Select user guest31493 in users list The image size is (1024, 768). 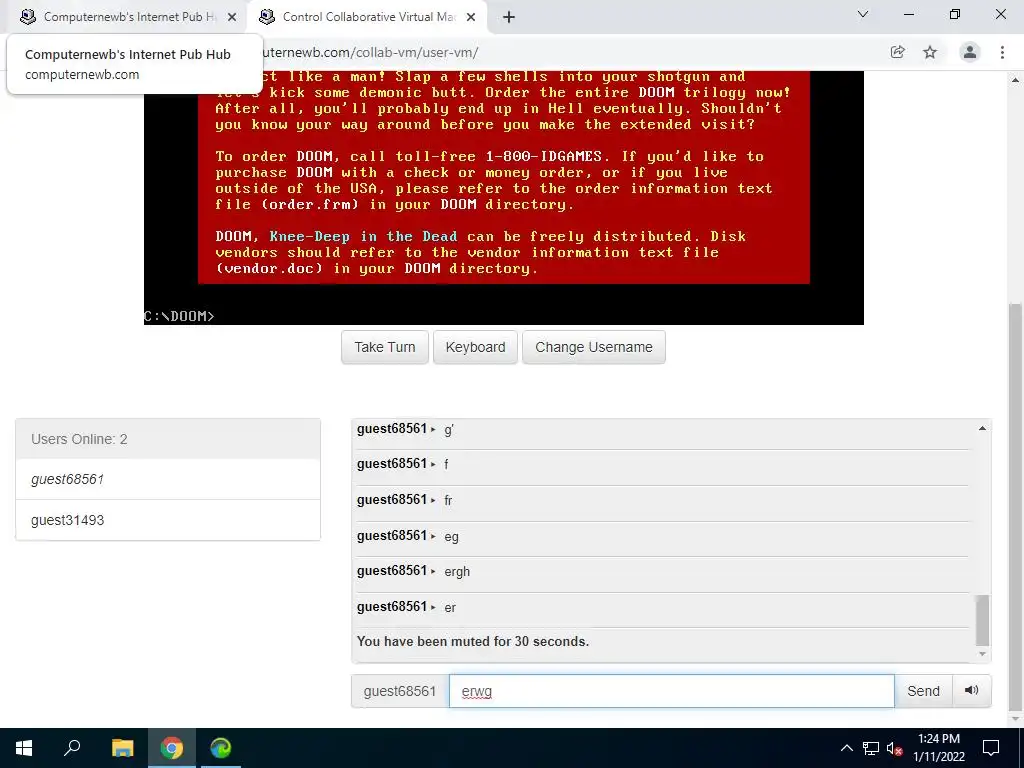pyautogui.click(x=168, y=520)
